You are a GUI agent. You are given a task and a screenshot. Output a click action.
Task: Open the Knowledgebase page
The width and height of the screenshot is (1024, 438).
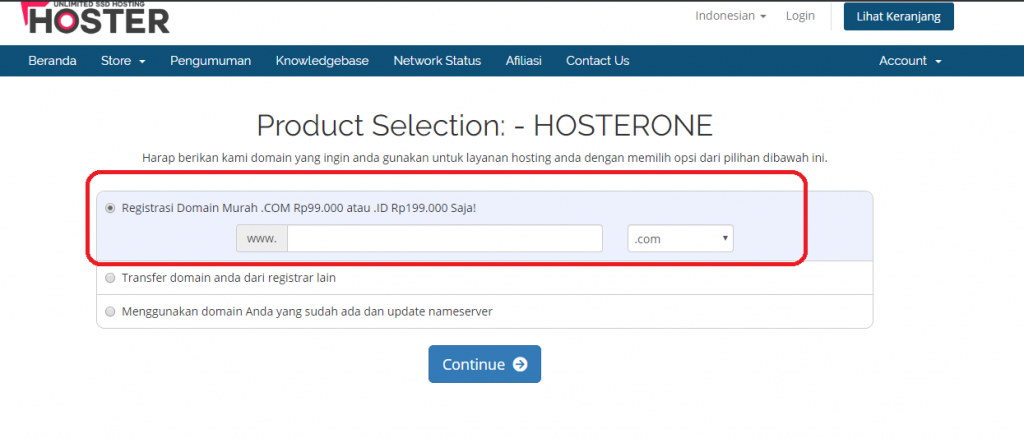pyautogui.click(x=322, y=61)
